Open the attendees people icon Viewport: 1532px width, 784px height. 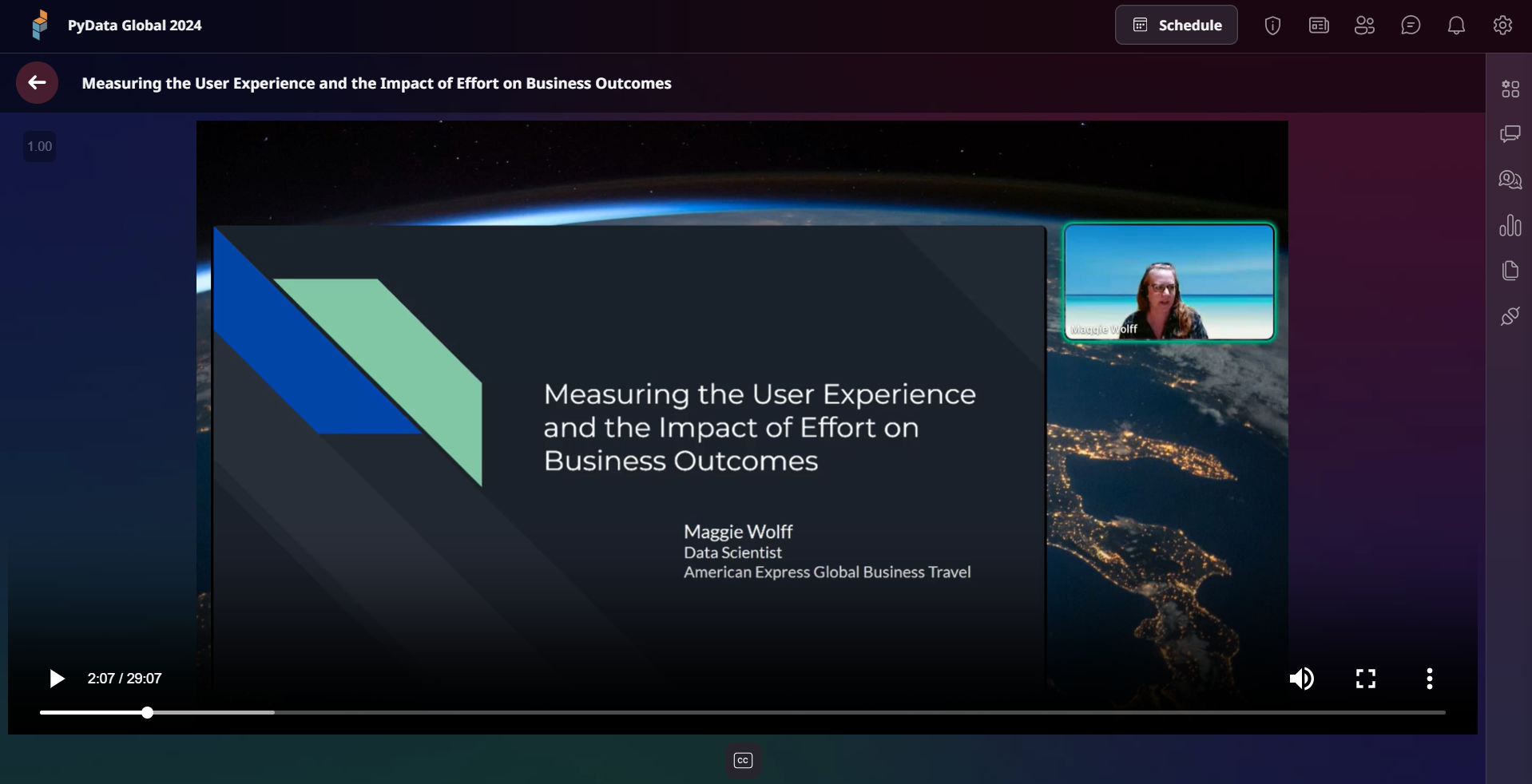point(1364,26)
